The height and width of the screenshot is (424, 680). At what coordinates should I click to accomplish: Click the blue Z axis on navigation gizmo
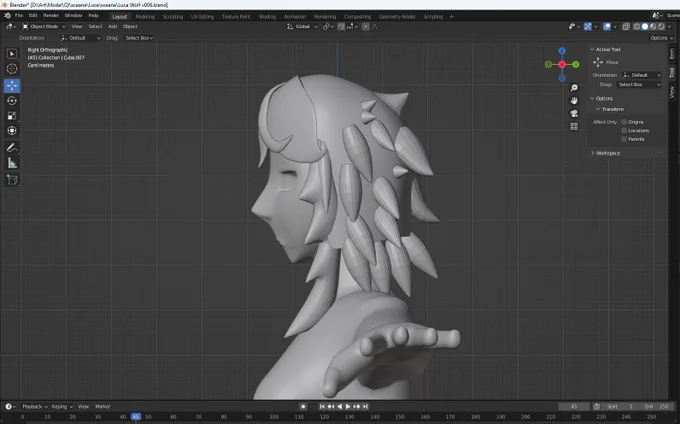562,51
